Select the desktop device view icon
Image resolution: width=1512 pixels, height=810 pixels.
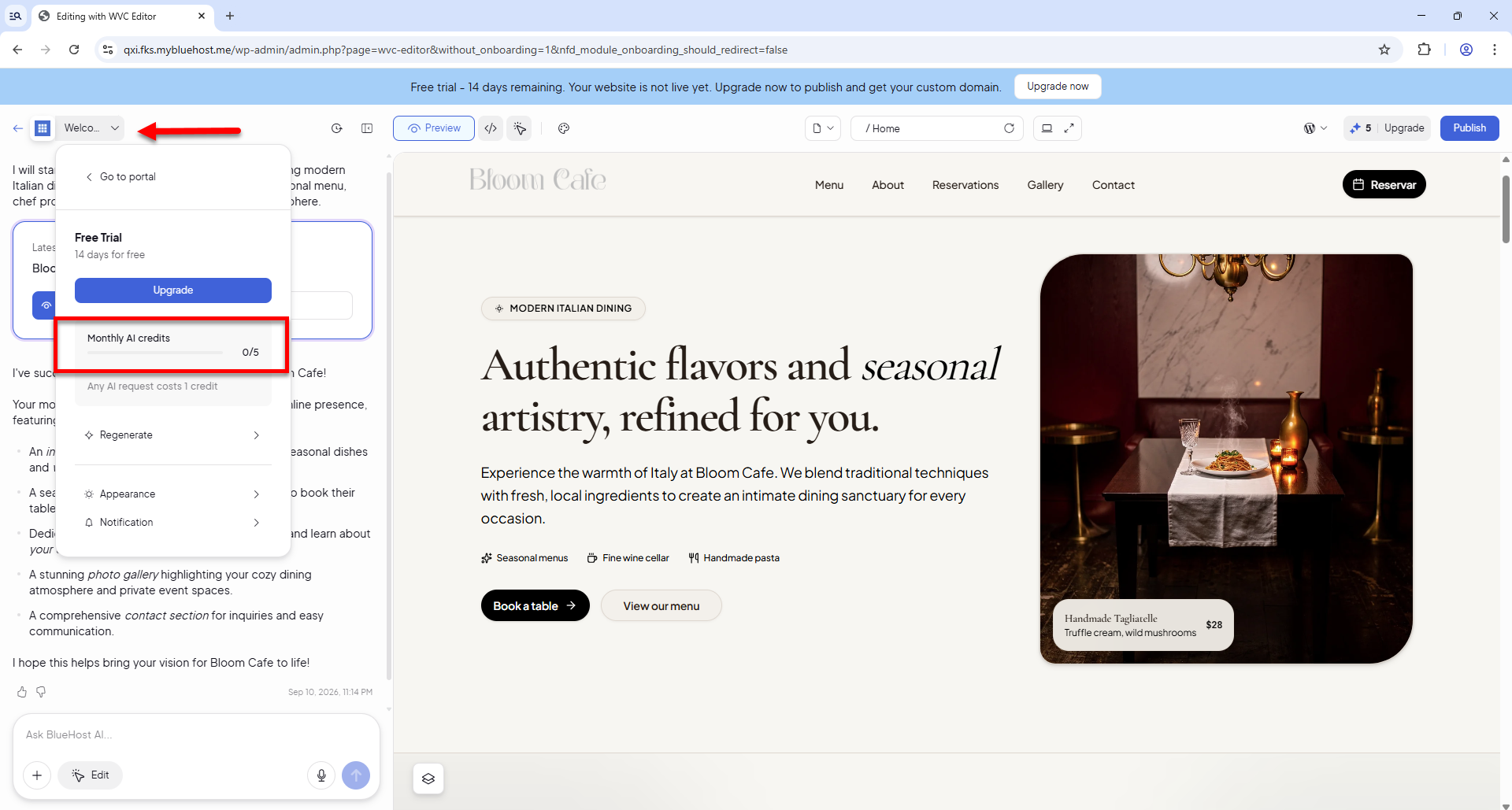tap(1047, 128)
